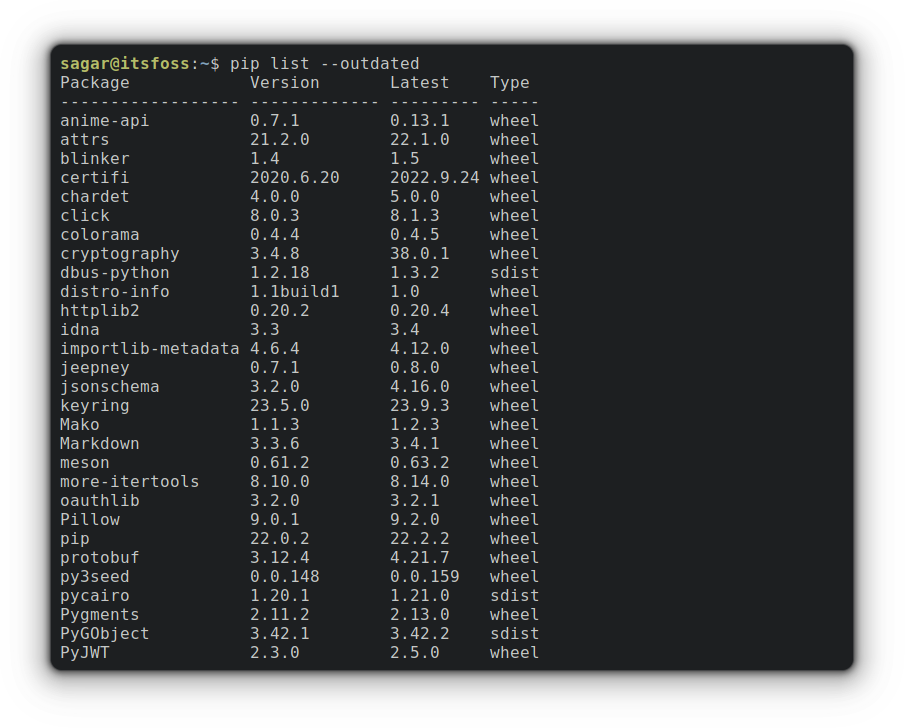Click the Package column header
Viewport: 905px width, 728px height.
click(94, 82)
